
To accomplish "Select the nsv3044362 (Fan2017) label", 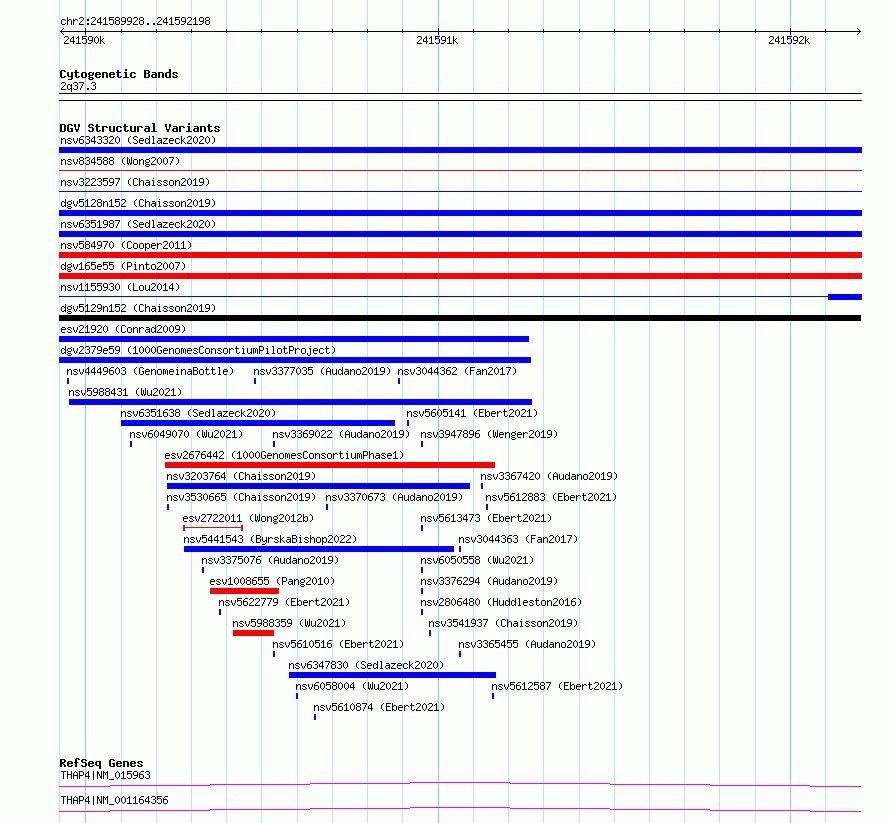I will [457, 371].
